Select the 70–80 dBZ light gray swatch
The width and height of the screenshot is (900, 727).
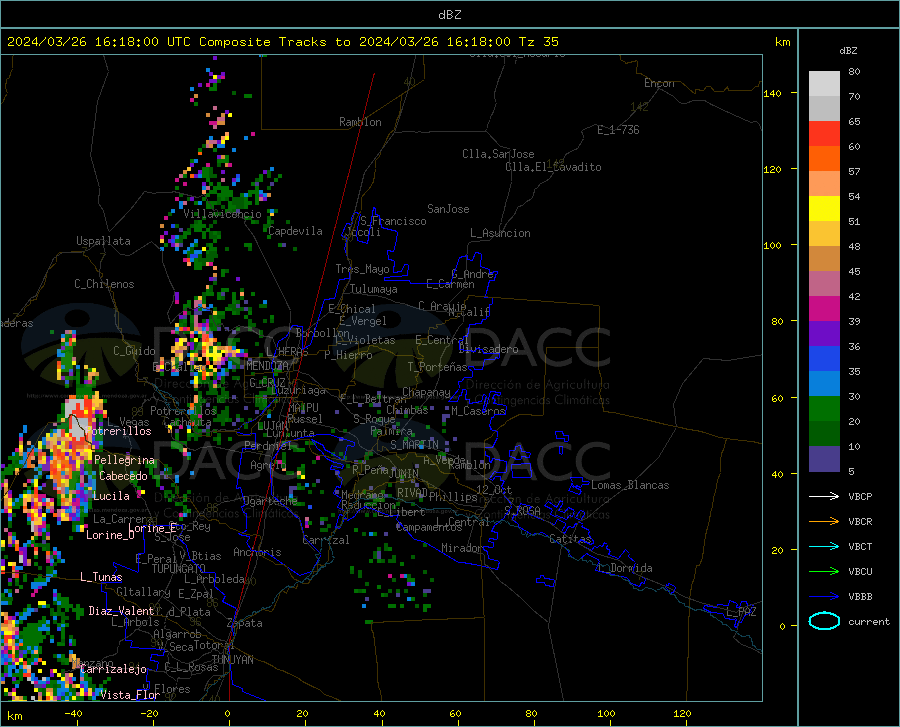(824, 84)
